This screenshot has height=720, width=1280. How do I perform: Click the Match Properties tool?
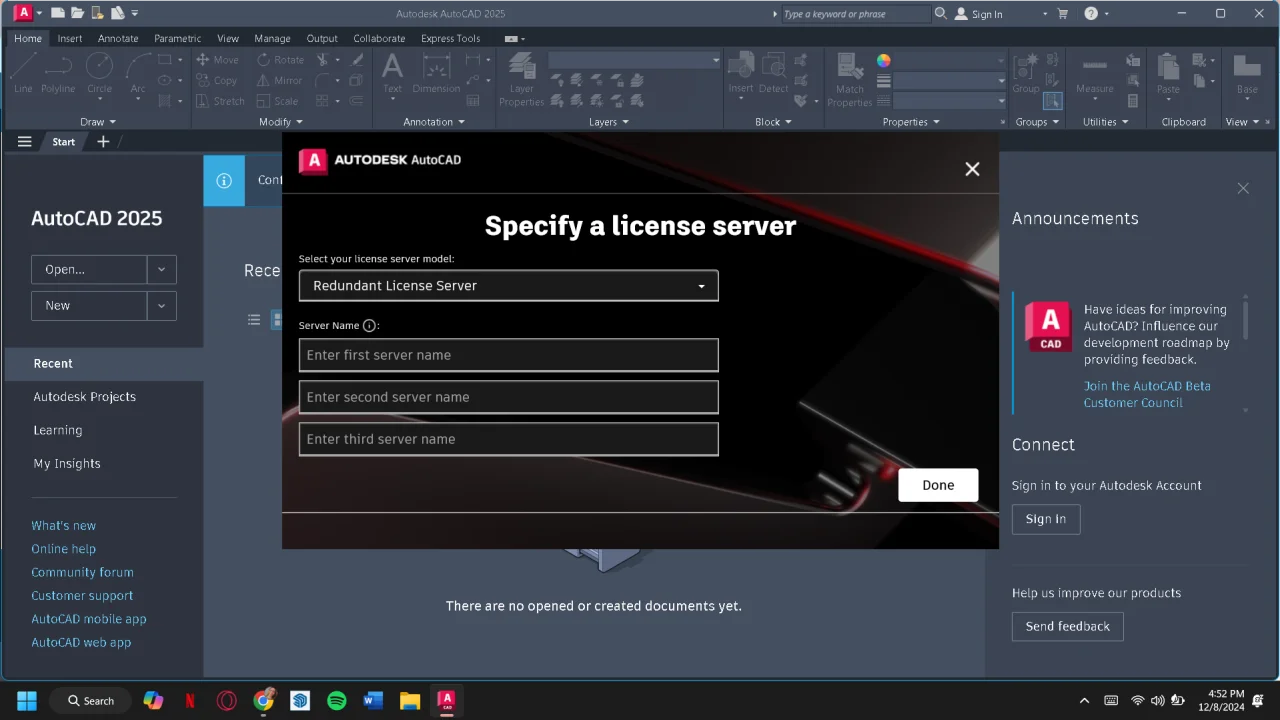pos(850,80)
